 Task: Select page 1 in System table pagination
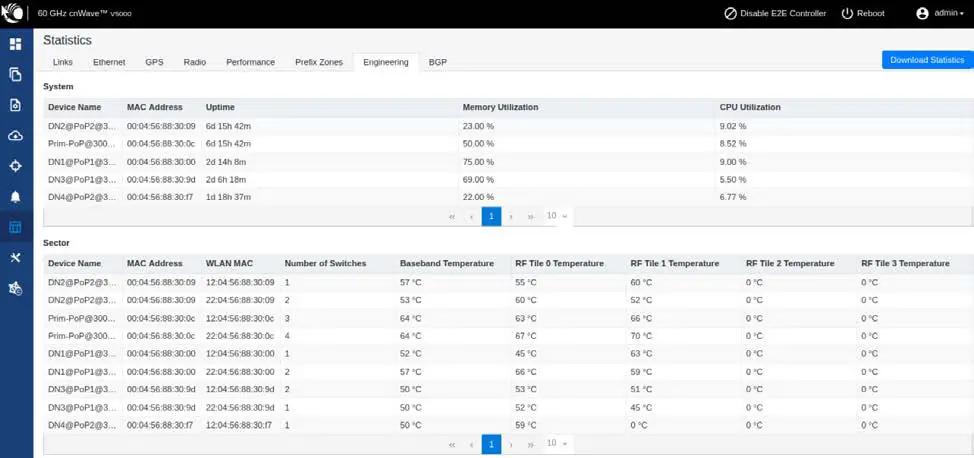click(491, 216)
